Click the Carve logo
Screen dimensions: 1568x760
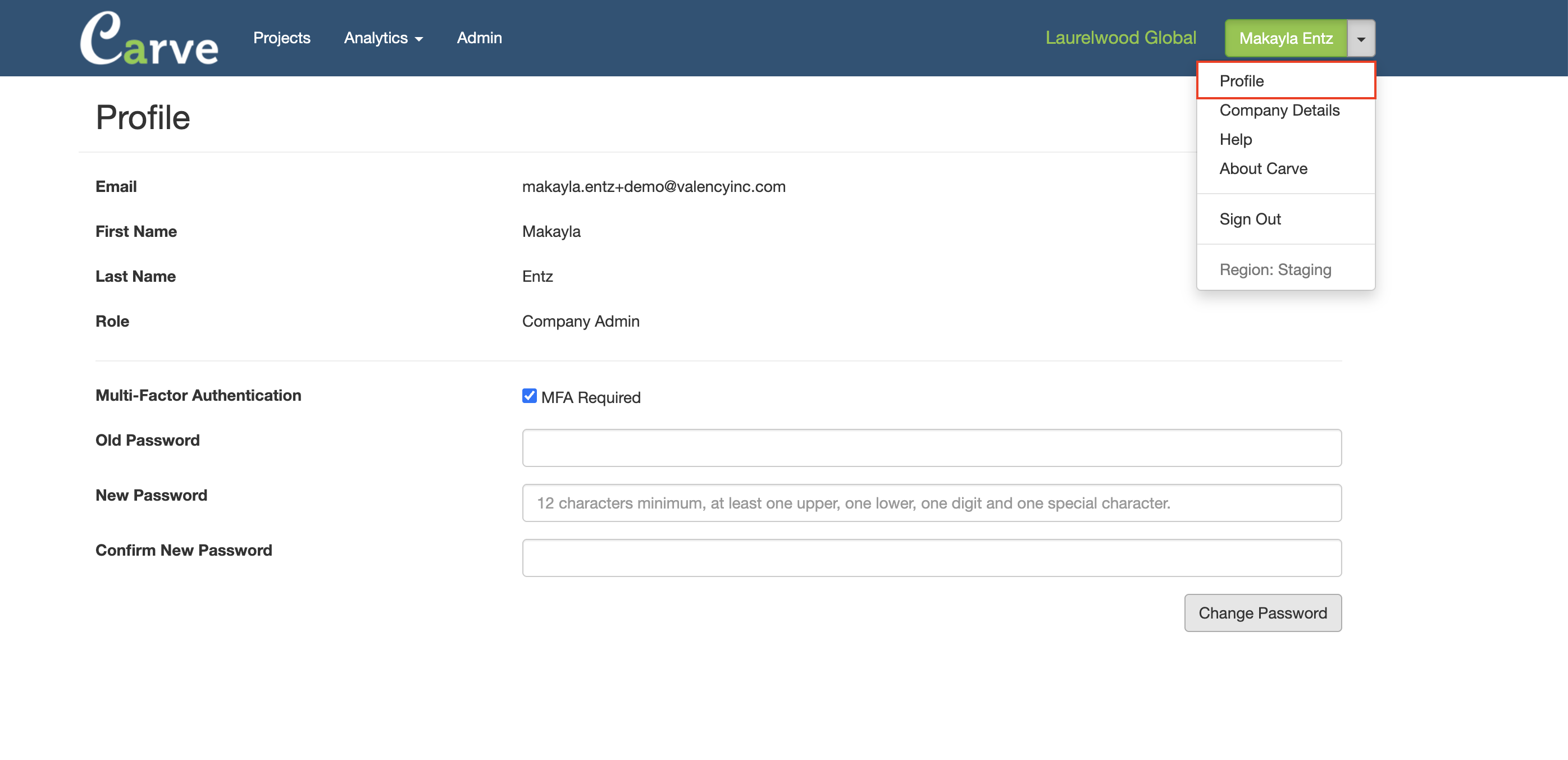tap(149, 38)
